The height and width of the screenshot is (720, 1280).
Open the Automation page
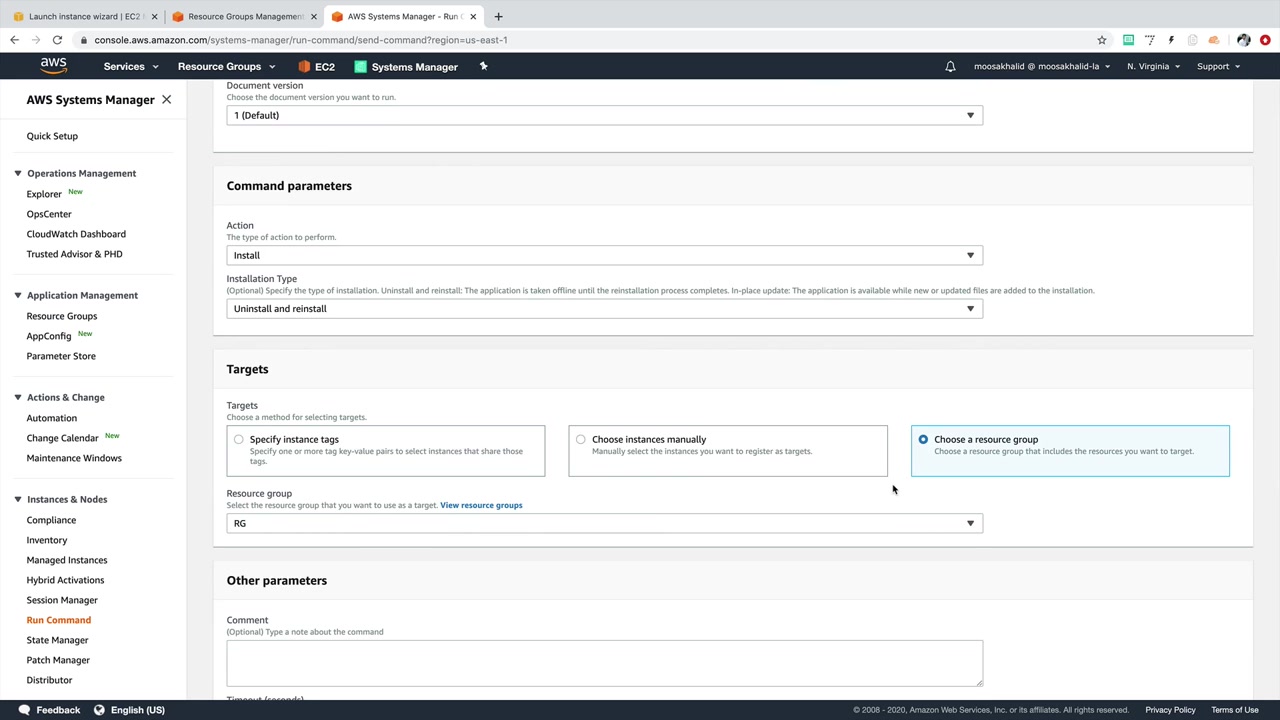point(51,418)
